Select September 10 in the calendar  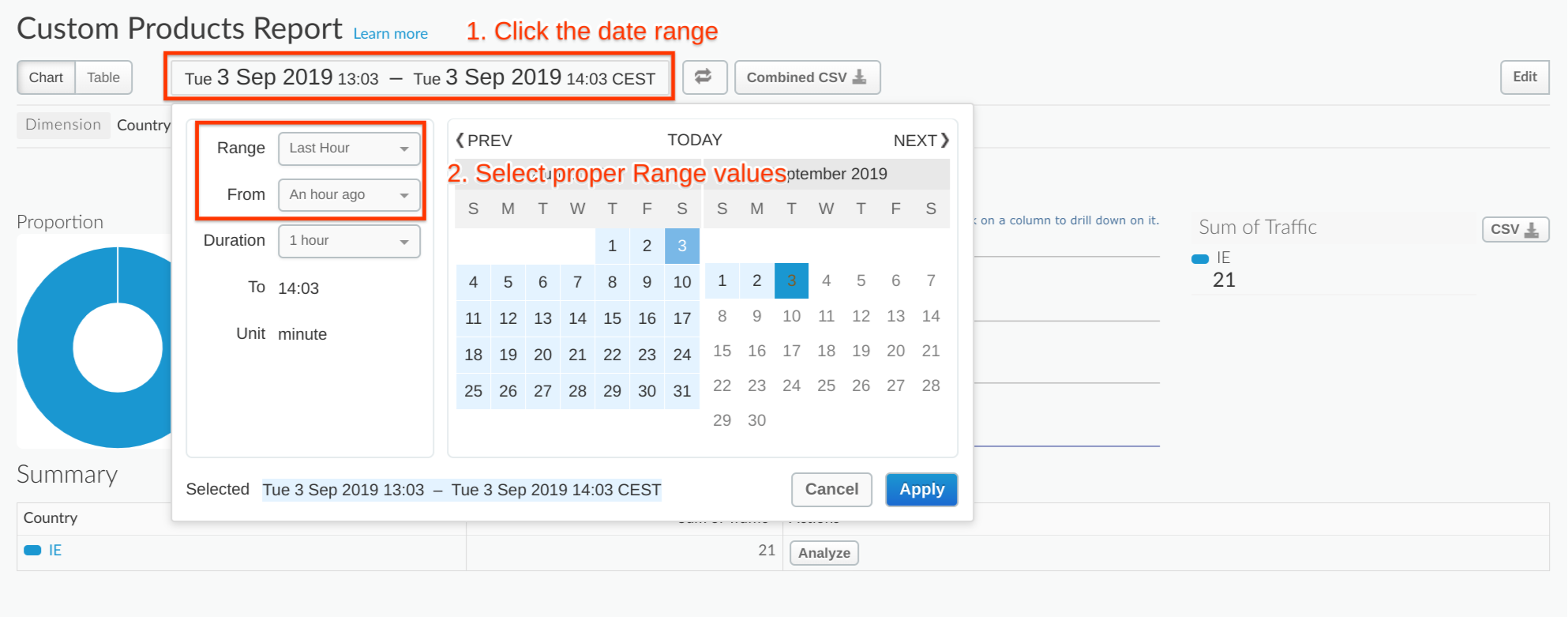[791, 316]
